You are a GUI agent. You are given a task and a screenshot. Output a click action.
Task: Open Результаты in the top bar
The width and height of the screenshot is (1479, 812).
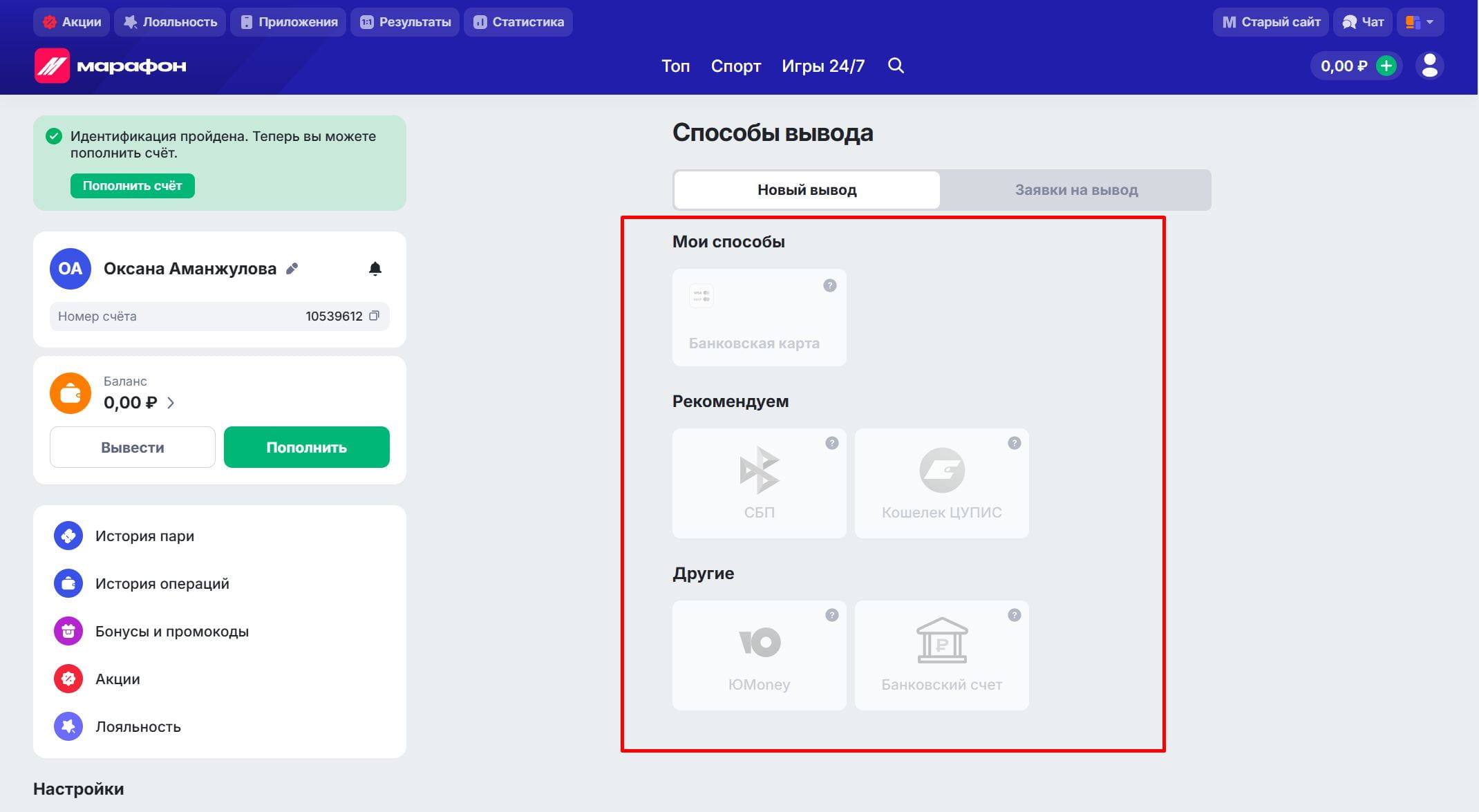click(x=405, y=22)
